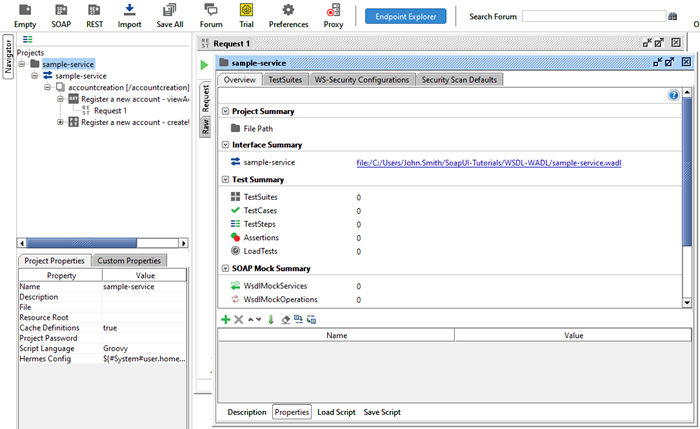Select the Custom Properties tab

coord(129,261)
